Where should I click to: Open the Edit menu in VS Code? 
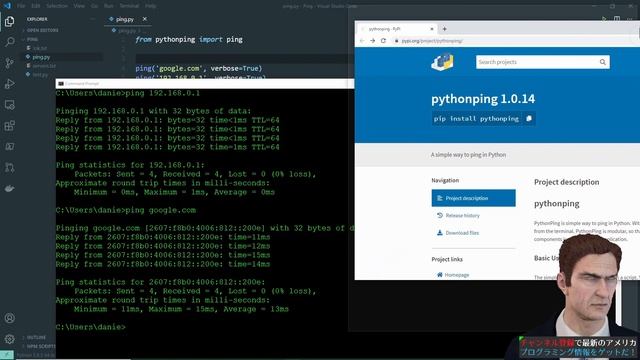tap(36, 6)
